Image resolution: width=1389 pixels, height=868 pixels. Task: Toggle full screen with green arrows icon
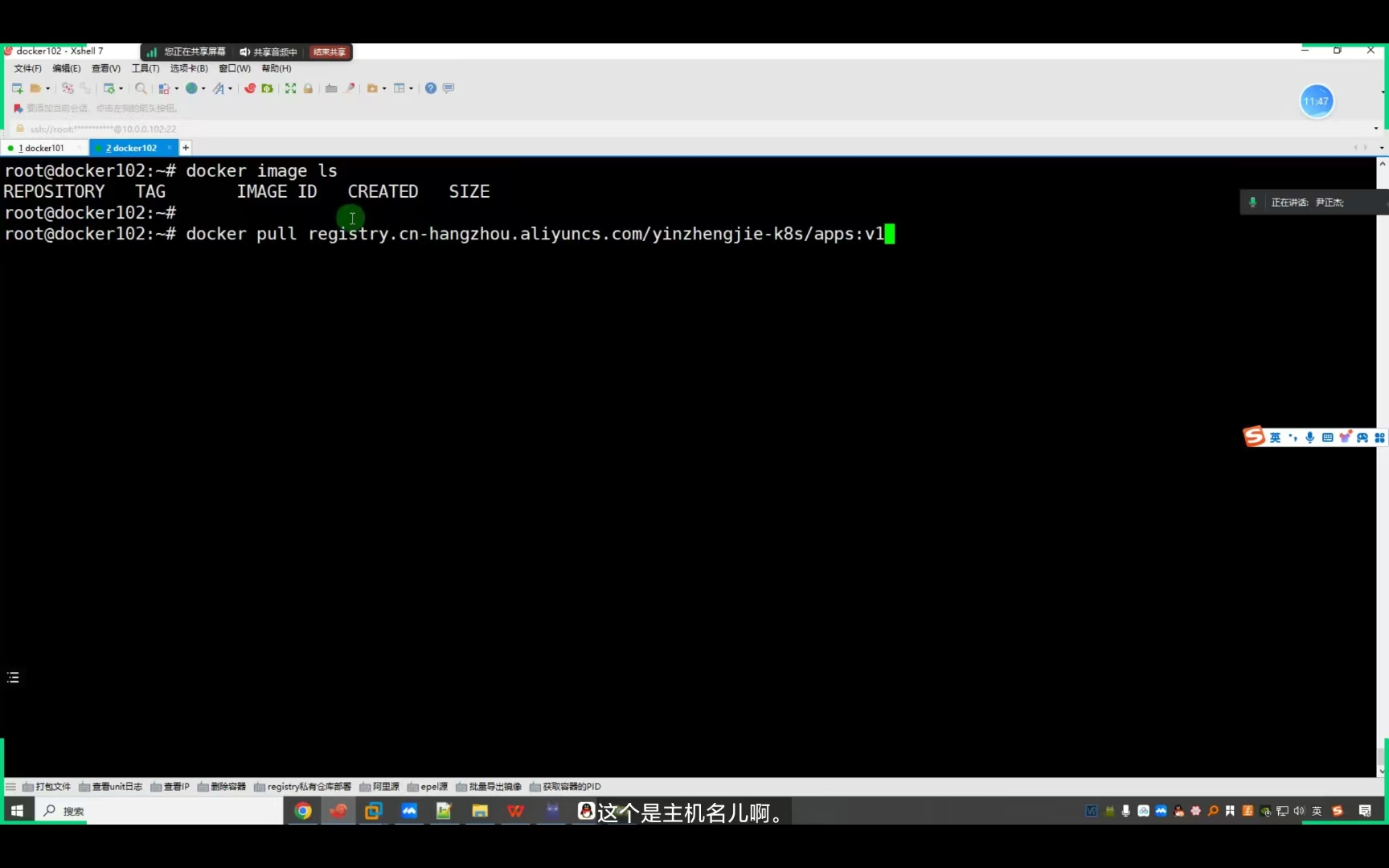pos(290,88)
